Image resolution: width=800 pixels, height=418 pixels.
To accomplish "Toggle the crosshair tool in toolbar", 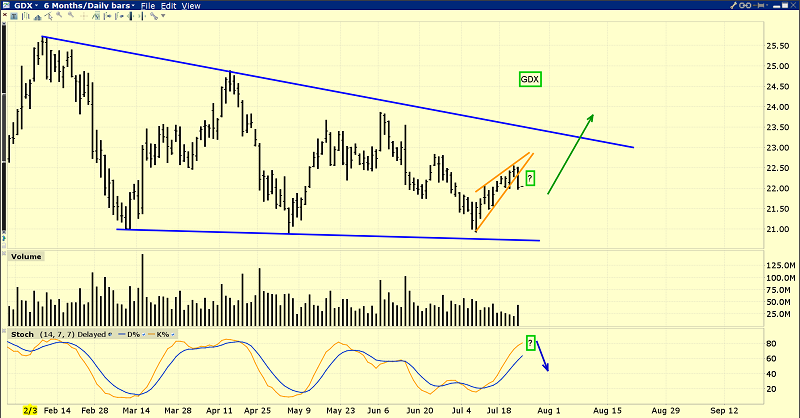I will [83, 16].
